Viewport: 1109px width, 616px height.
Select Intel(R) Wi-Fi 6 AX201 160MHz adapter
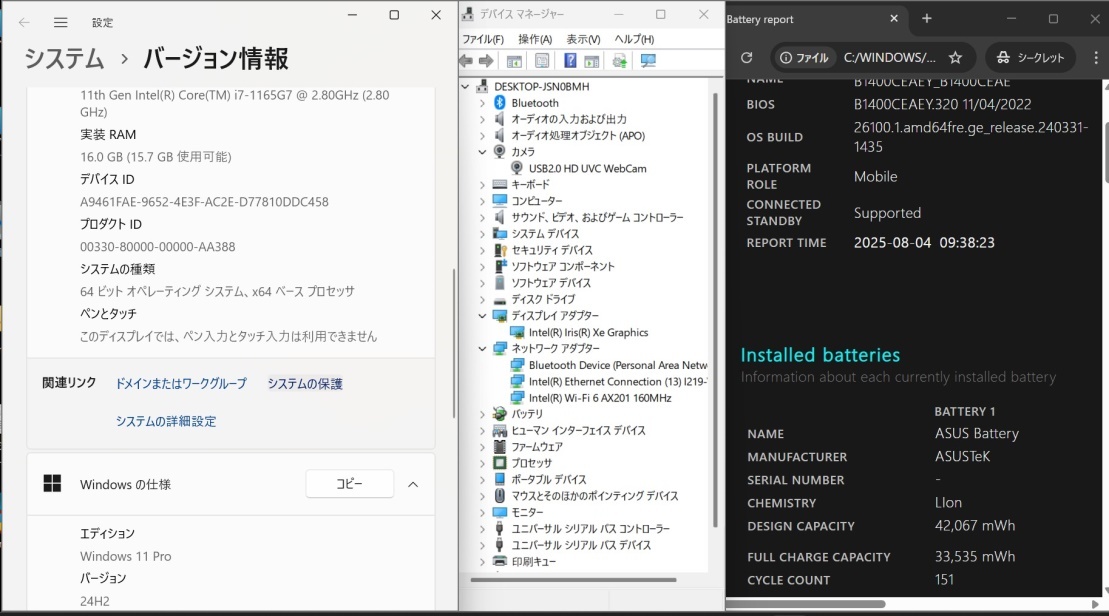pyautogui.click(x=600, y=398)
